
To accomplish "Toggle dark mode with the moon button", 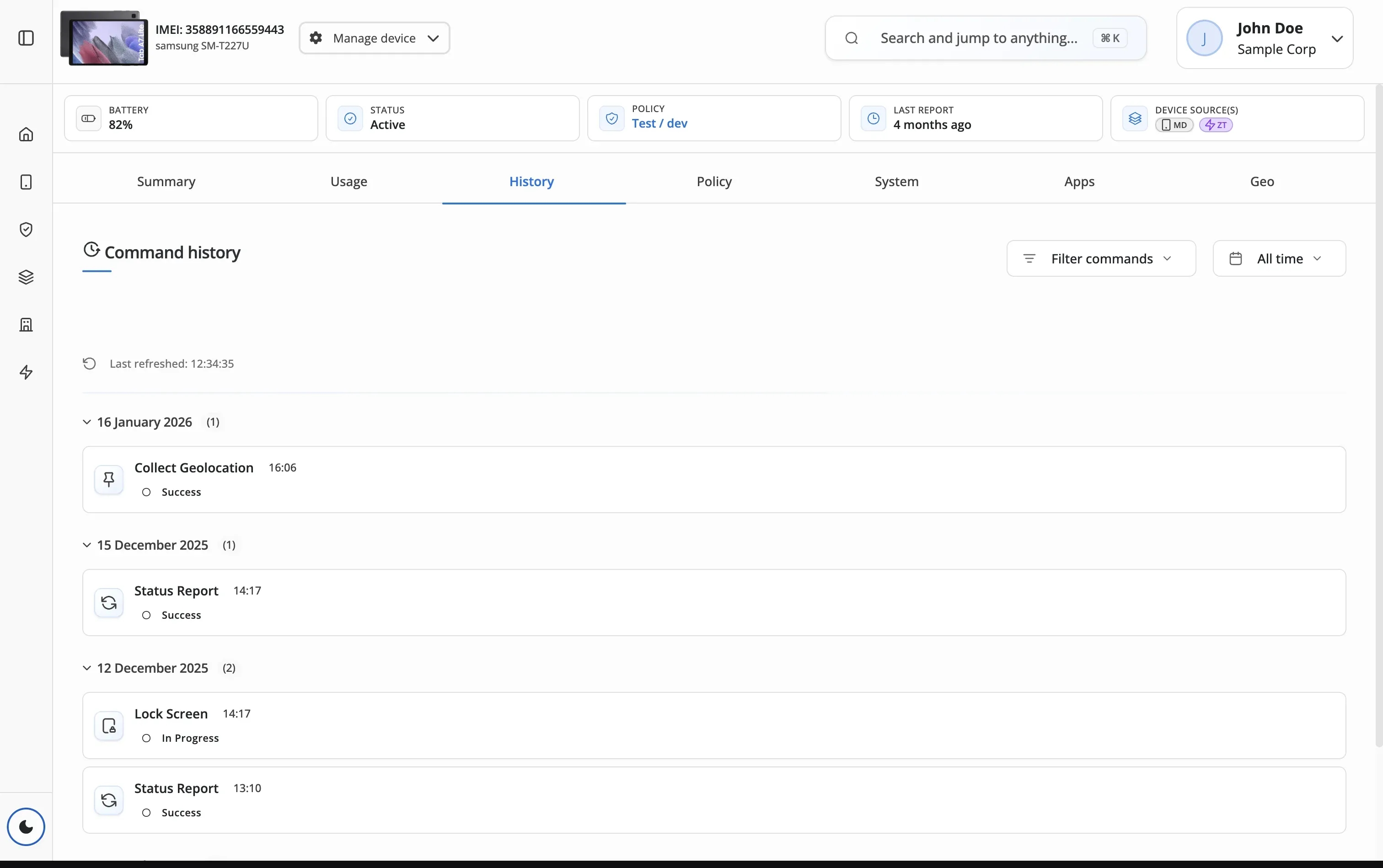I will pyautogui.click(x=27, y=827).
